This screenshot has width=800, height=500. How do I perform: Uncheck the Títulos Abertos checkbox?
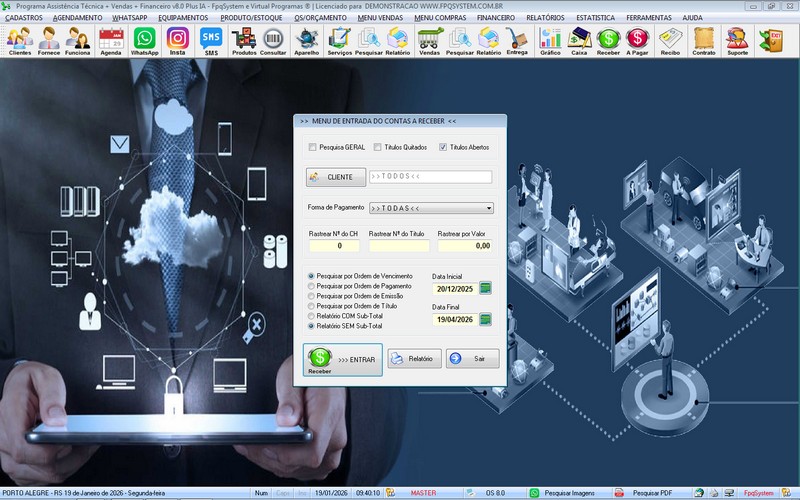click(x=443, y=147)
